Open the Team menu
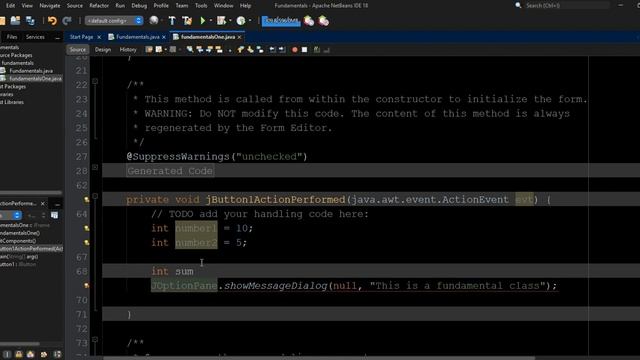The width and height of the screenshot is (640, 360). click(182, 6)
